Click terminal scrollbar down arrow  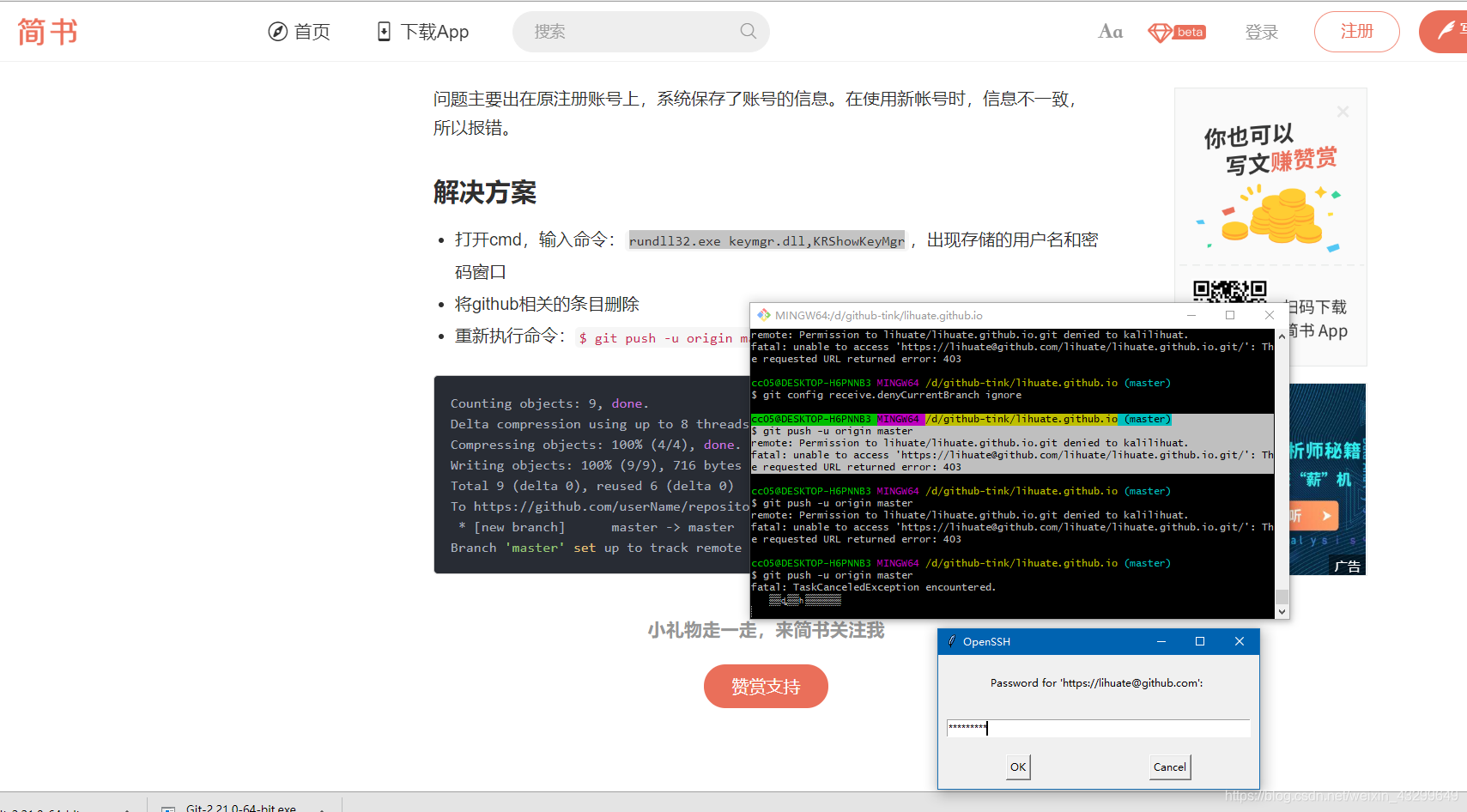click(x=1282, y=612)
